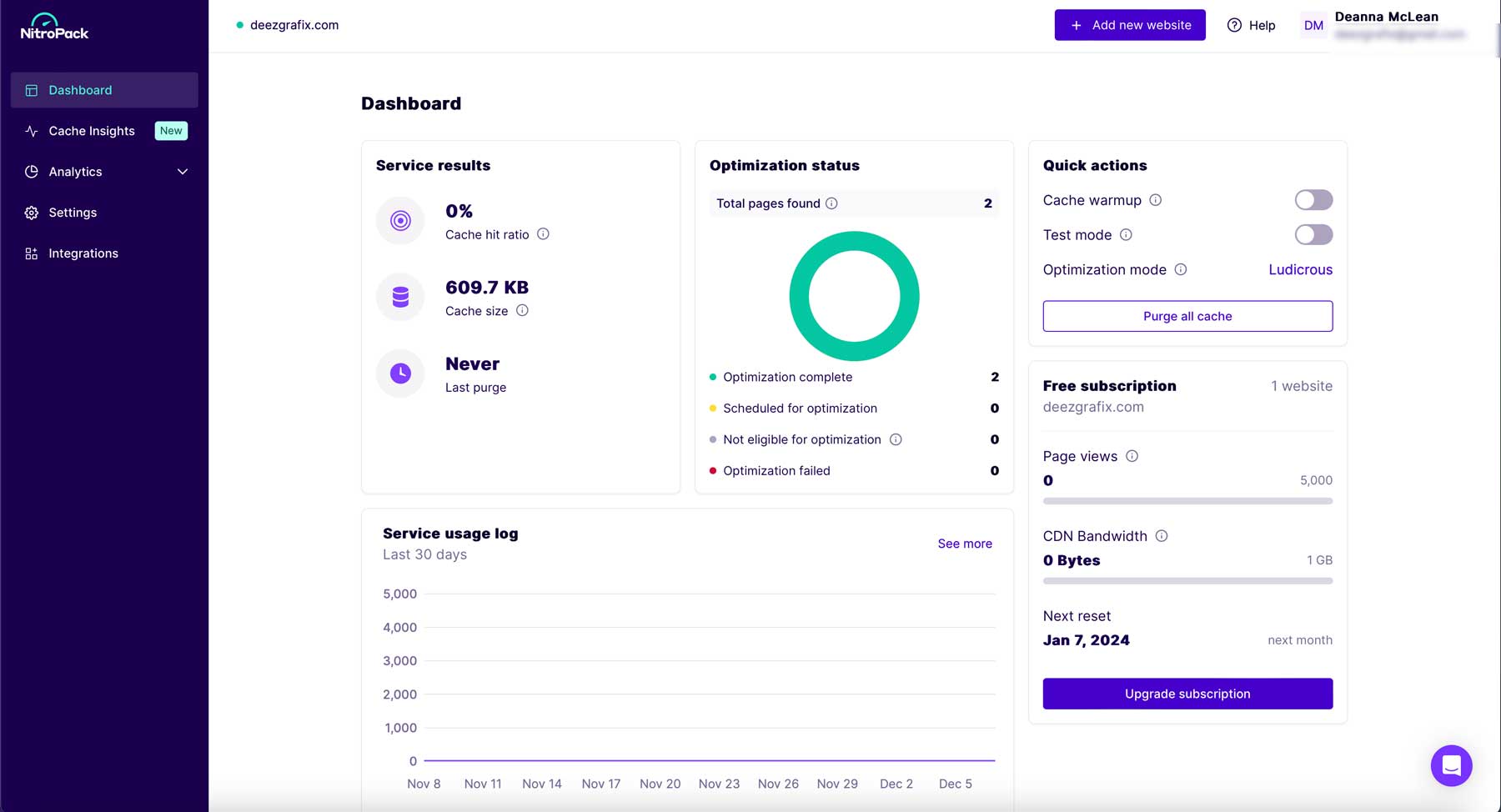Click the Page views progress bar
This screenshot has height=812, width=1501.
(1187, 501)
